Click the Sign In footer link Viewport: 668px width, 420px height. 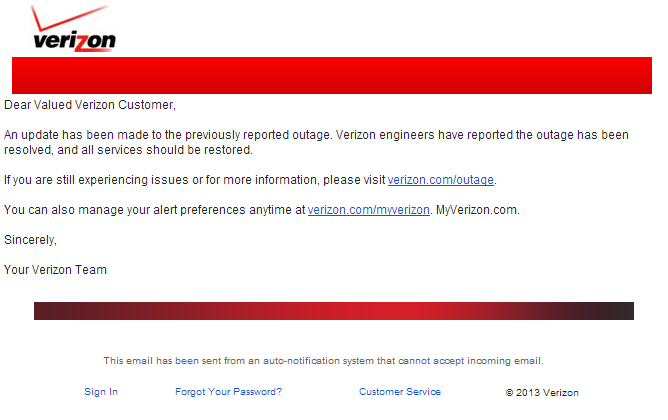tap(101, 391)
